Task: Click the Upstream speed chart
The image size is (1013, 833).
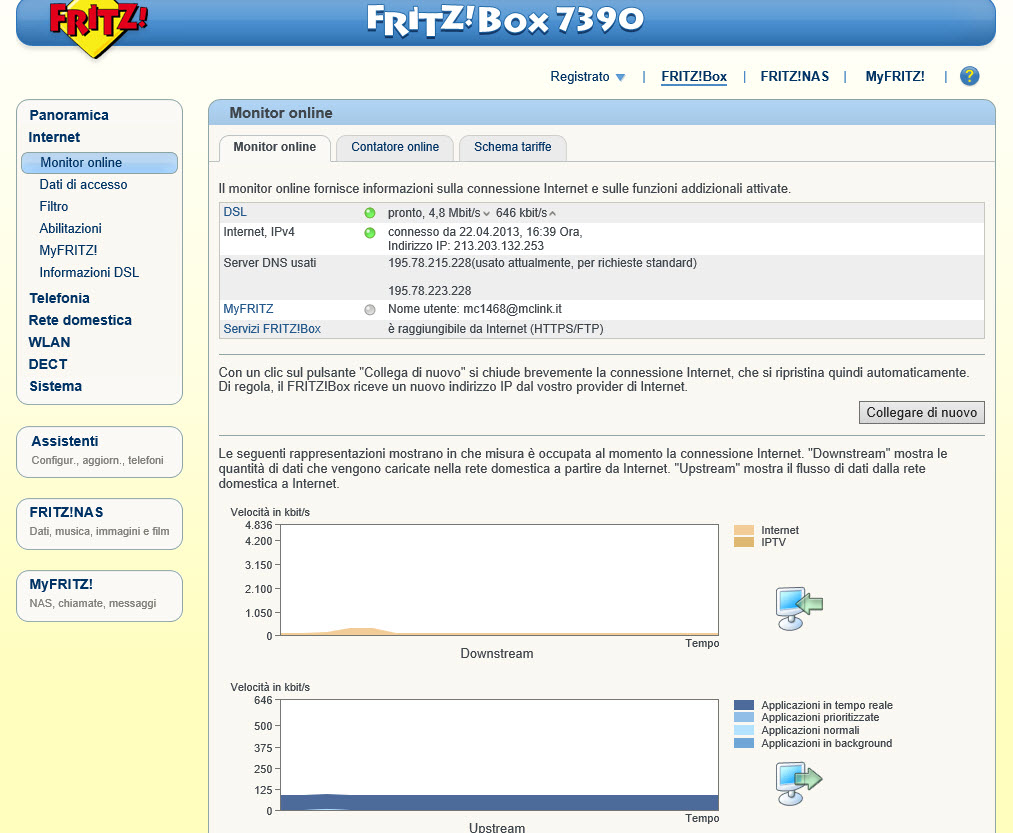Action: (499, 755)
